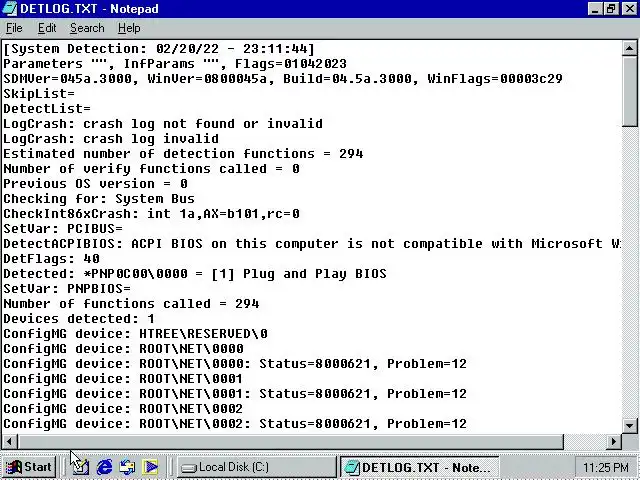Click the '[System Detection: 02/20/22 - 23:11:44]' line
The width and height of the screenshot is (640, 480).
(x=159, y=49)
